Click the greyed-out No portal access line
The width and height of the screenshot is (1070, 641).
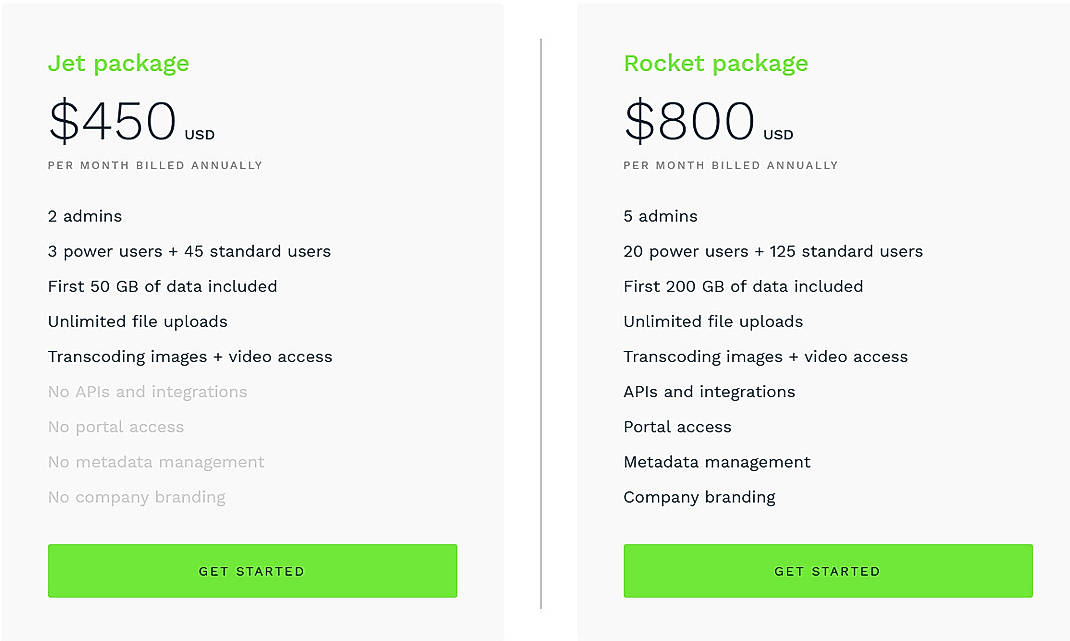click(116, 426)
